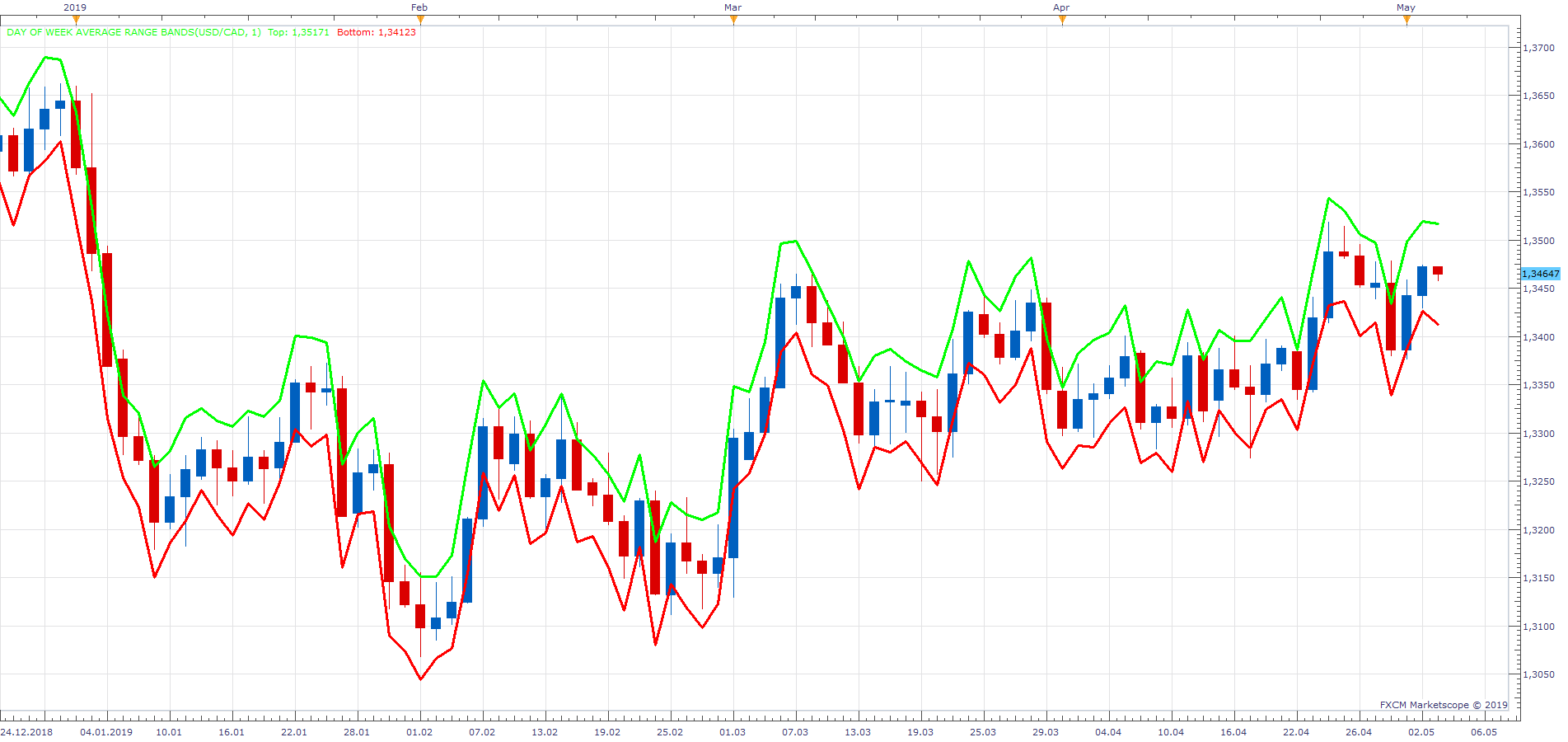Click the orange marker below the Mar label

tap(733, 20)
